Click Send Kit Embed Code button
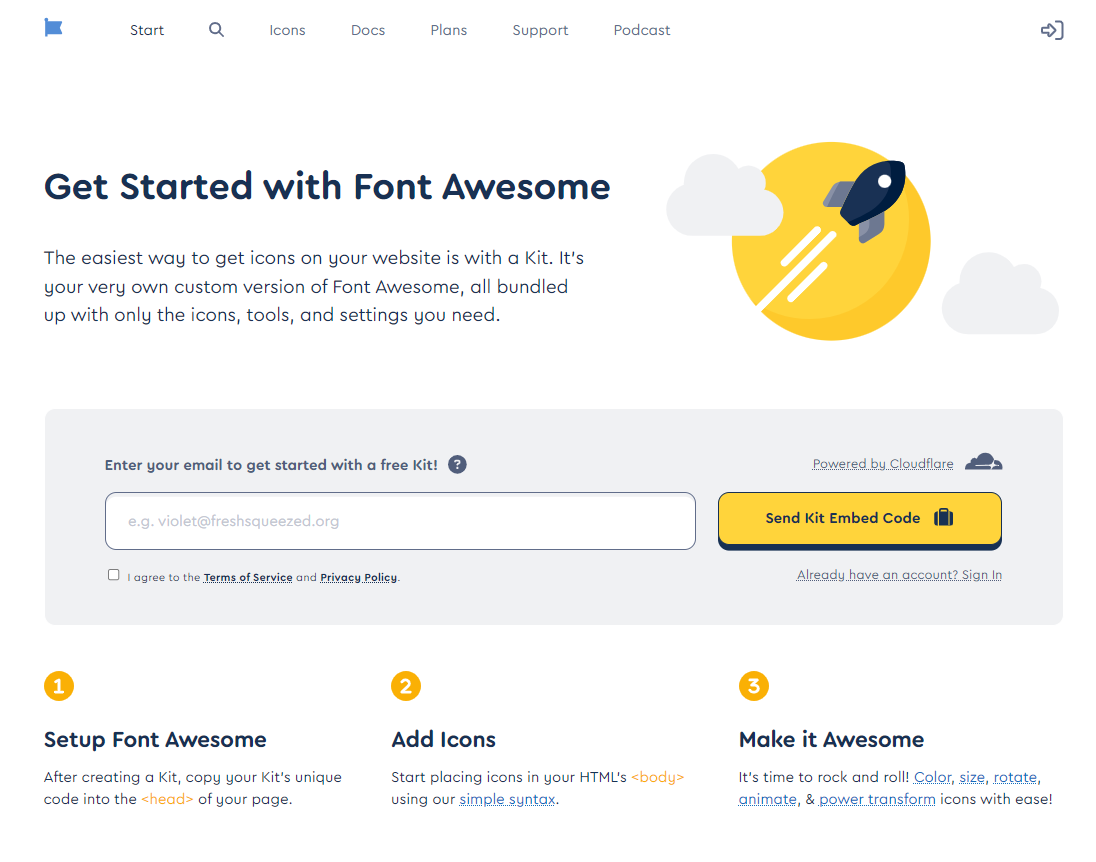This screenshot has height=862, width=1096. tap(860, 519)
